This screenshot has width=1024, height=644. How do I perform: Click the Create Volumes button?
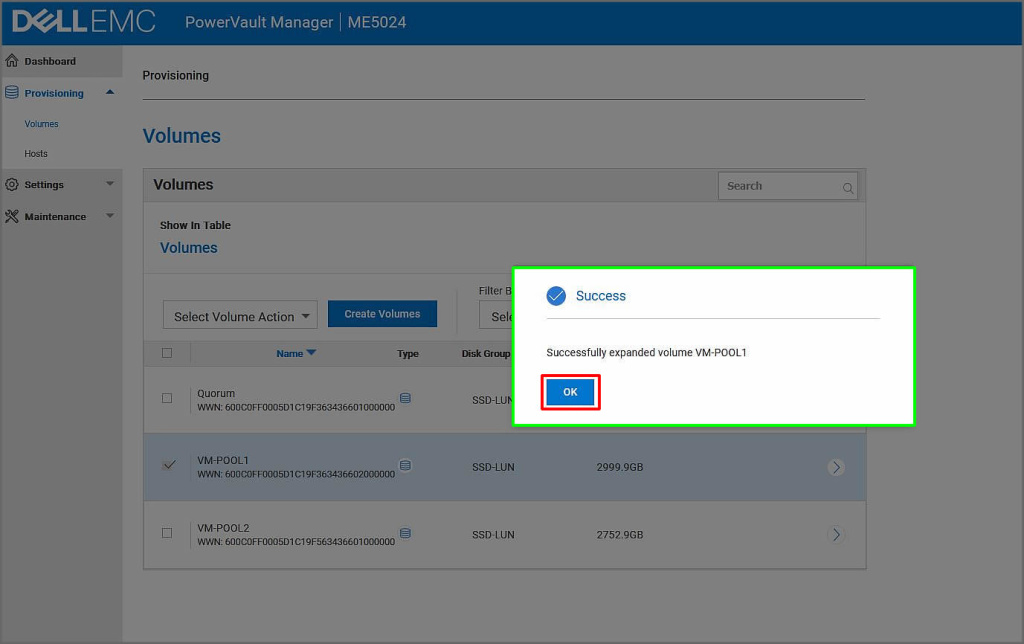(382, 314)
